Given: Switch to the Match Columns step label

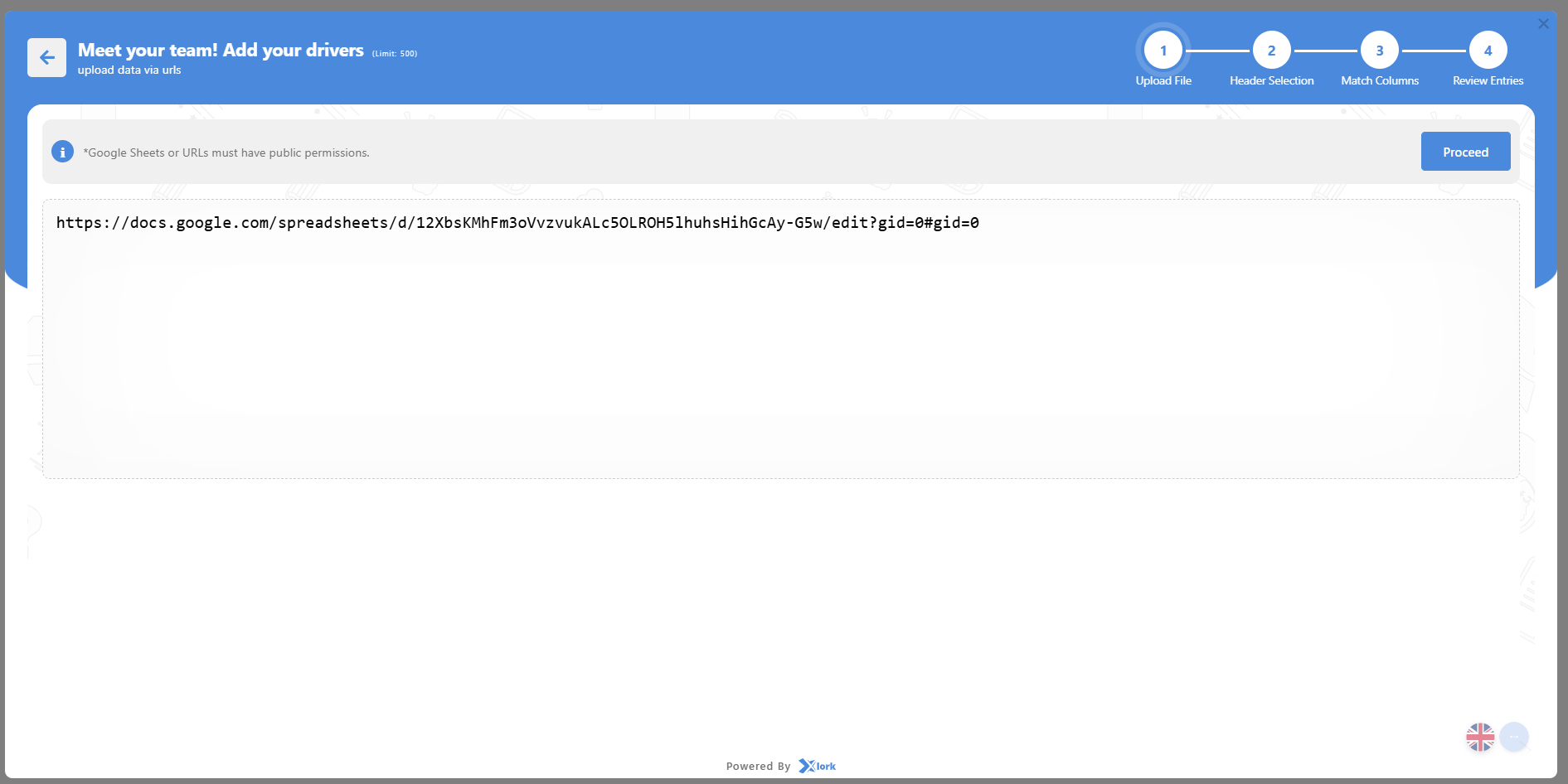Looking at the screenshot, I should [x=1380, y=80].
